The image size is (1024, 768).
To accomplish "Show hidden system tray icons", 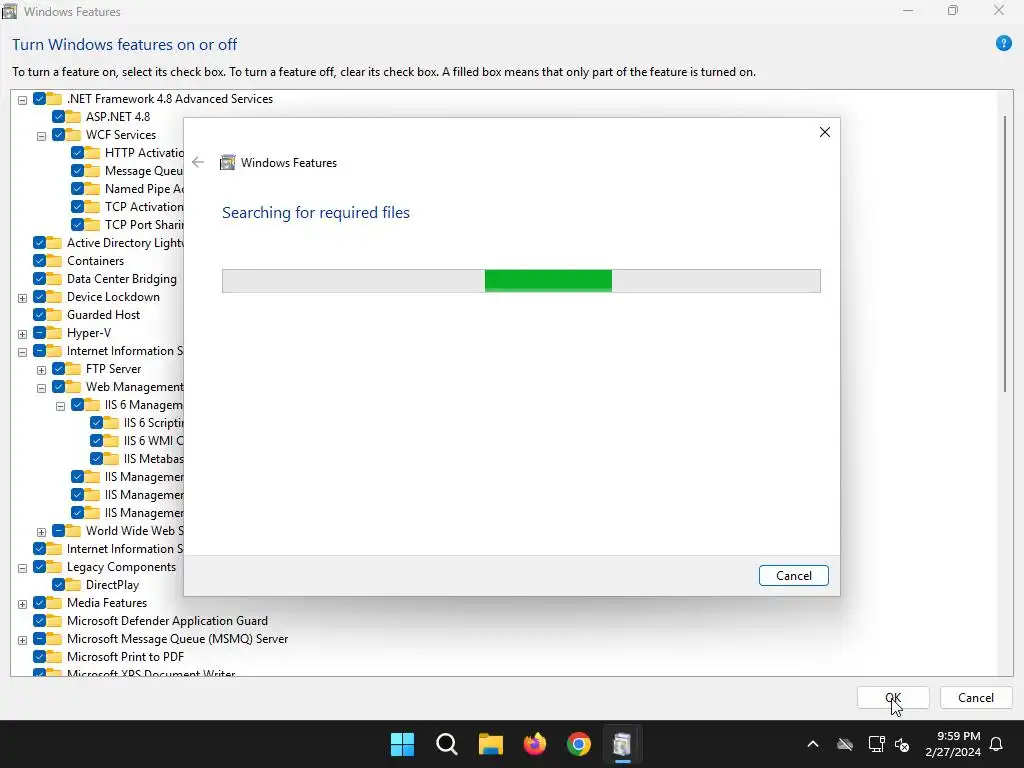I will (812, 744).
